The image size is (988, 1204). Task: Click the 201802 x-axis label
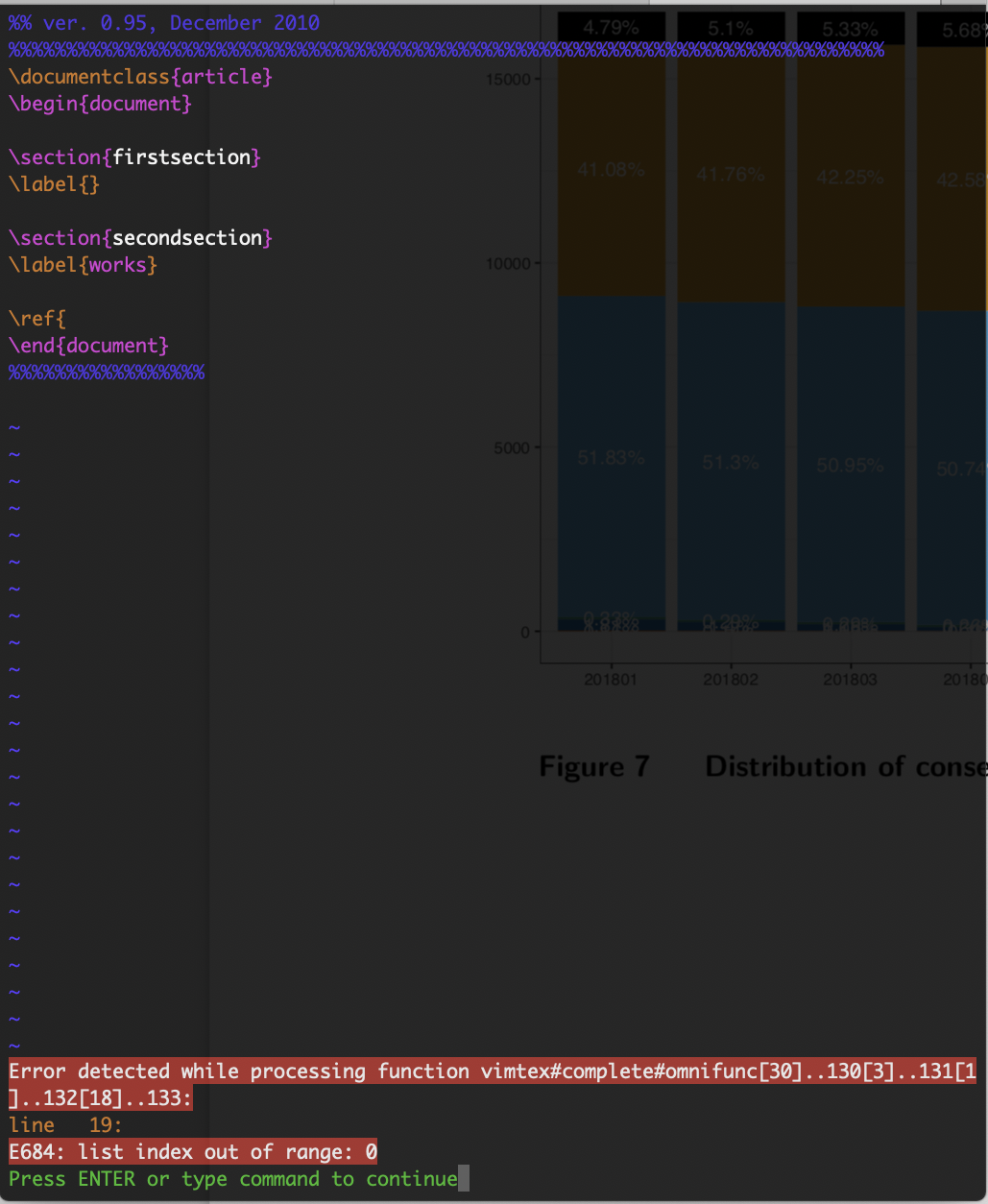tap(731, 680)
